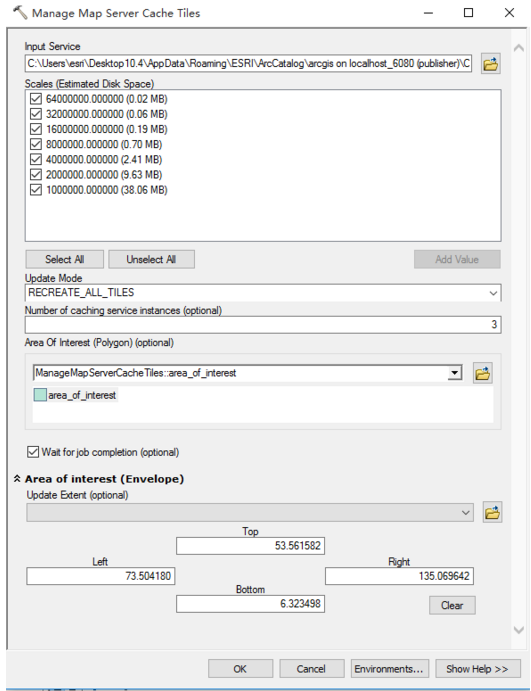
Task: Open the Update Mode dropdown
Action: [x=493, y=293]
